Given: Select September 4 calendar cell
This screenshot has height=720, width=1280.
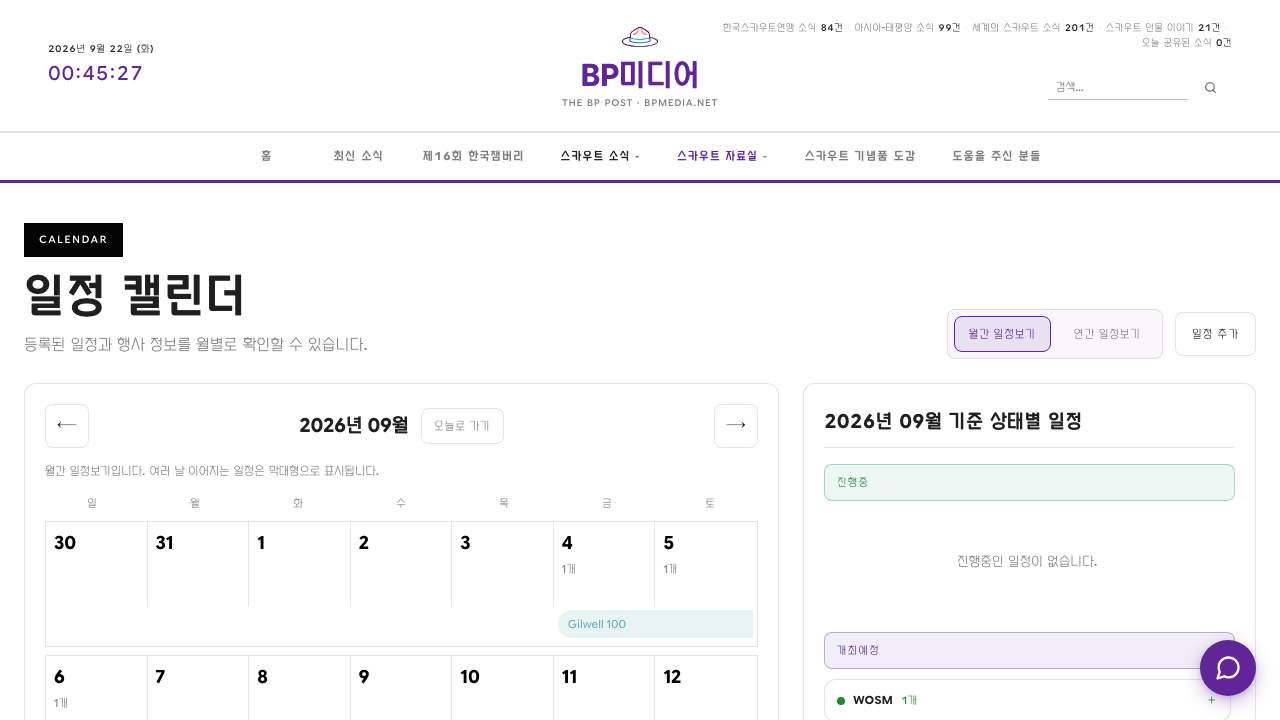Looking at the screenshot, I should point(604,564).
